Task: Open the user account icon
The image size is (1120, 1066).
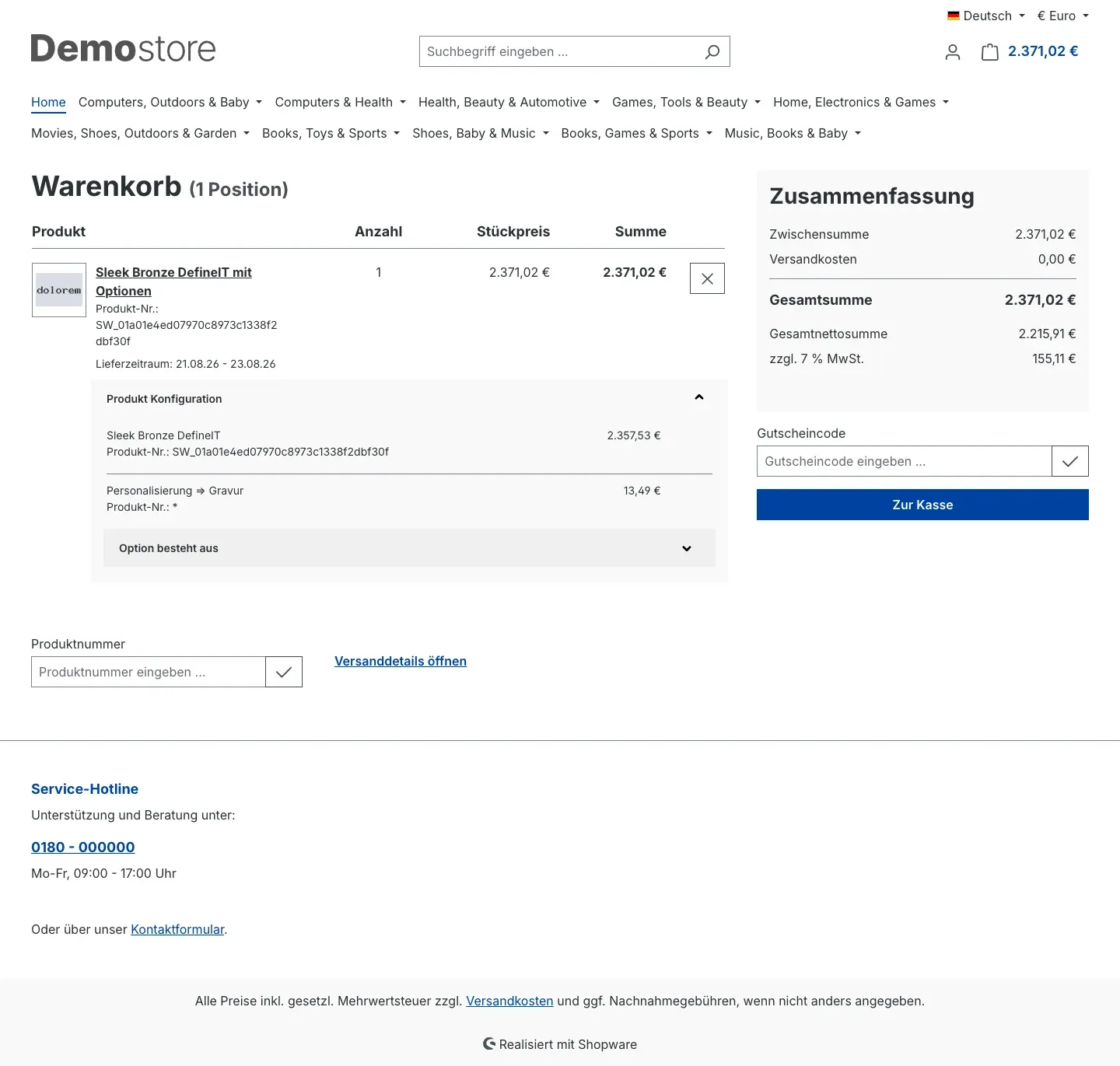Action: click(953, 52)
